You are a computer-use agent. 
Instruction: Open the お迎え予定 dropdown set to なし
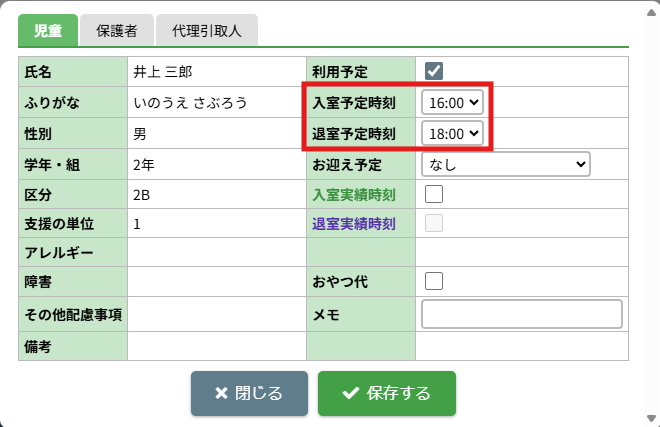pyautogui.click(x=506, y=163)
